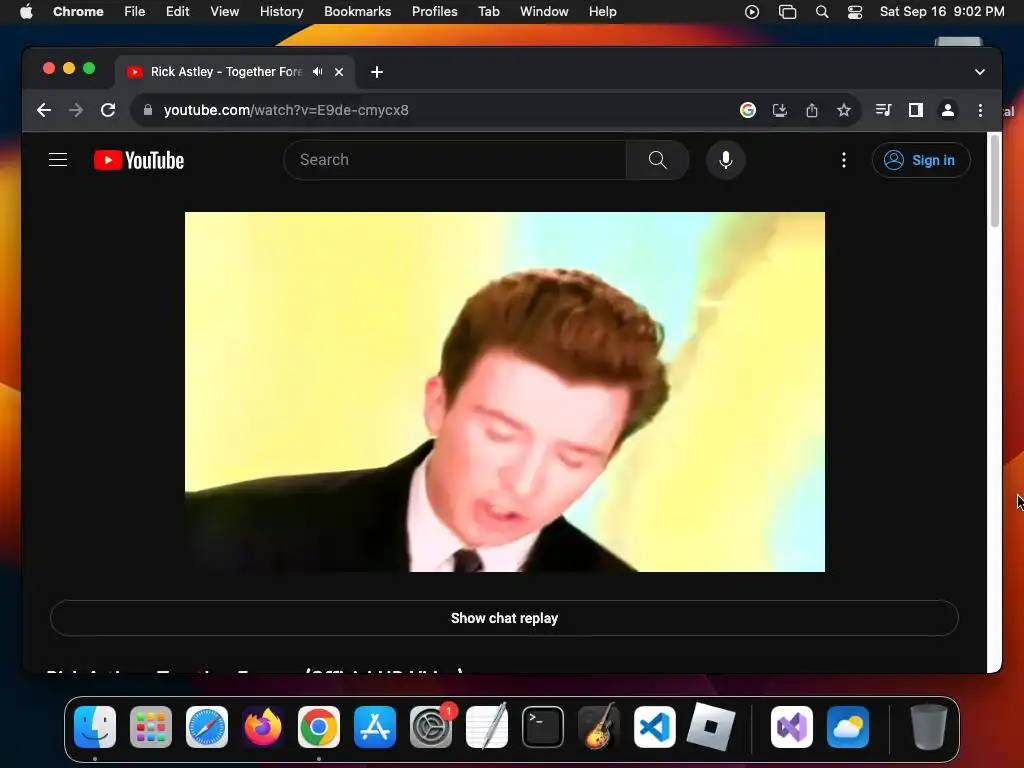Select the youtube.com address bar URL
The width and height of the screenshot is (1024, 768).
pyautogui.click(x=286, y=110)
